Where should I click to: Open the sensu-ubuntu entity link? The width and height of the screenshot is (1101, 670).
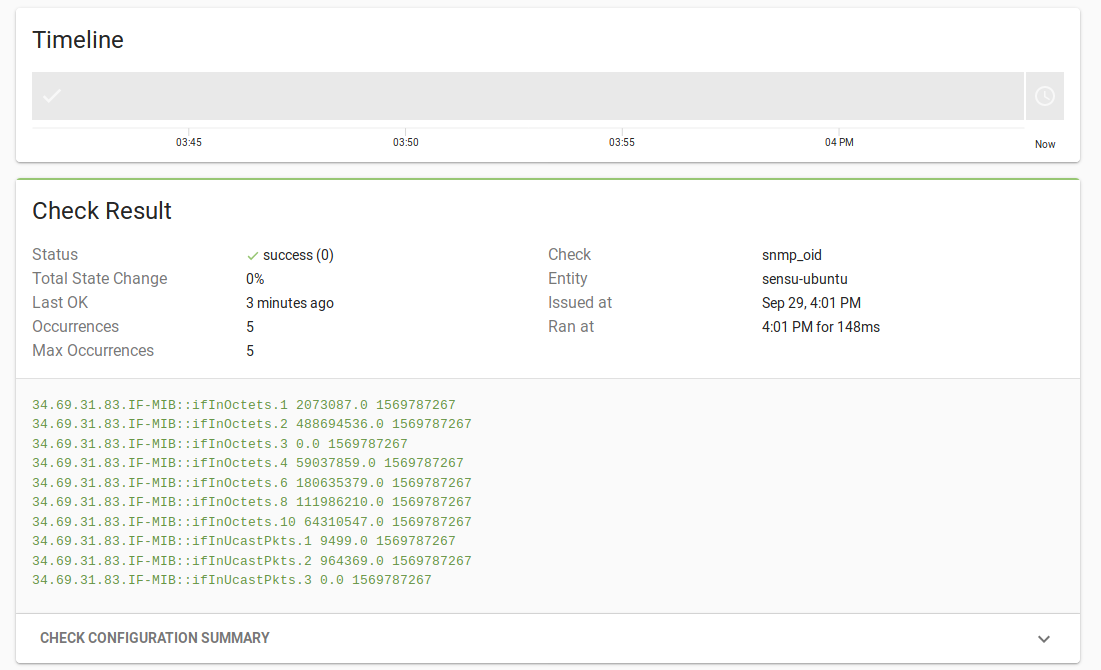coord(805,279)
